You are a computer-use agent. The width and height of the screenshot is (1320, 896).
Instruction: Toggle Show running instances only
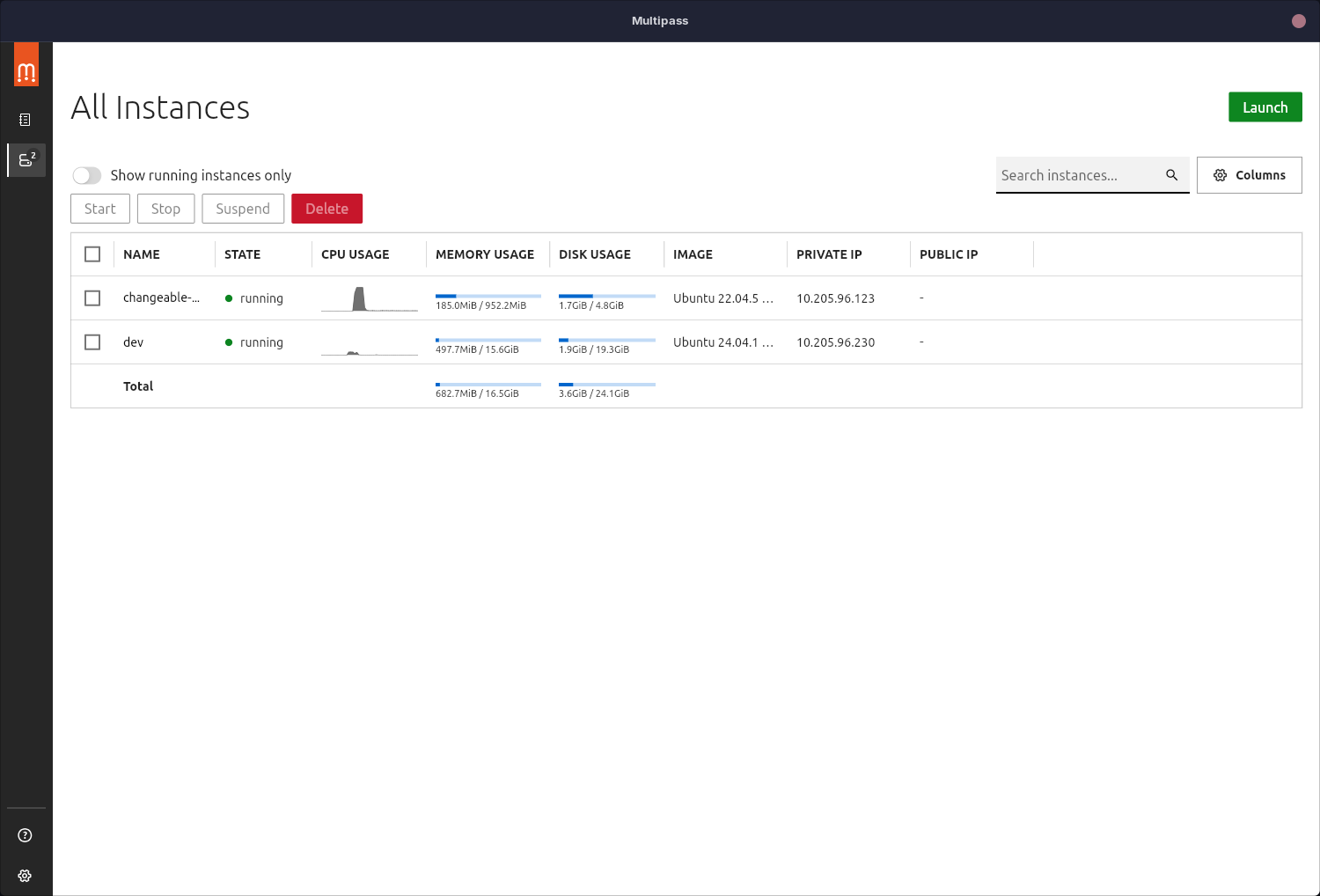87,175
